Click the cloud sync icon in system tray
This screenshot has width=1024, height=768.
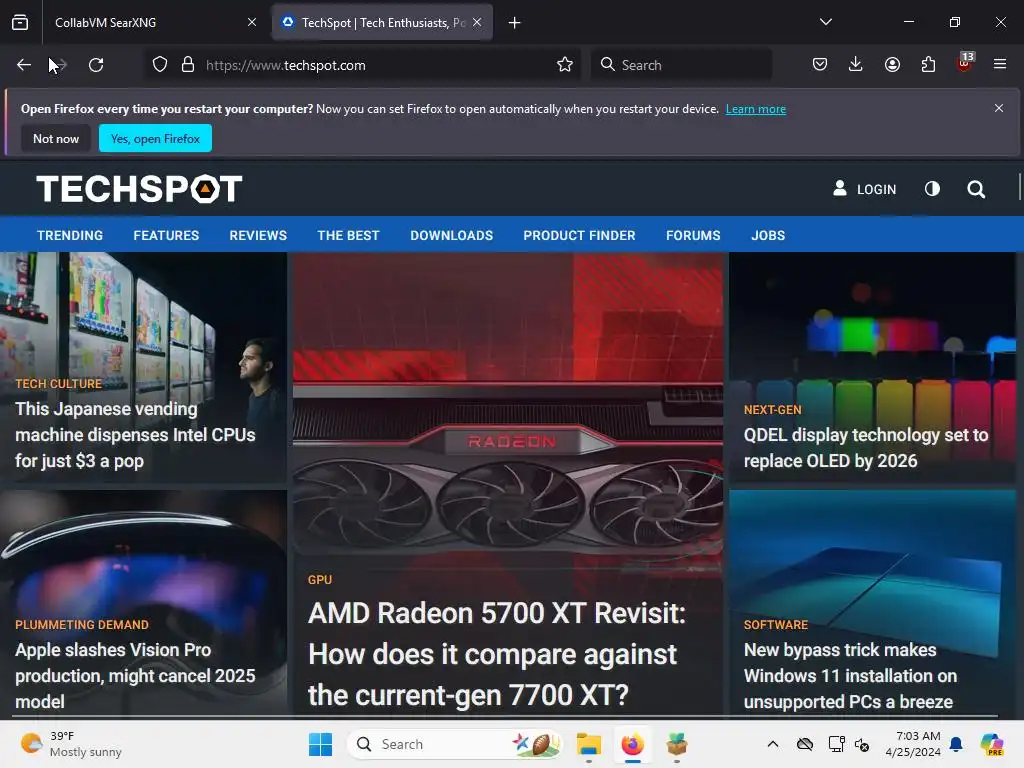click(x=805, y=744)
